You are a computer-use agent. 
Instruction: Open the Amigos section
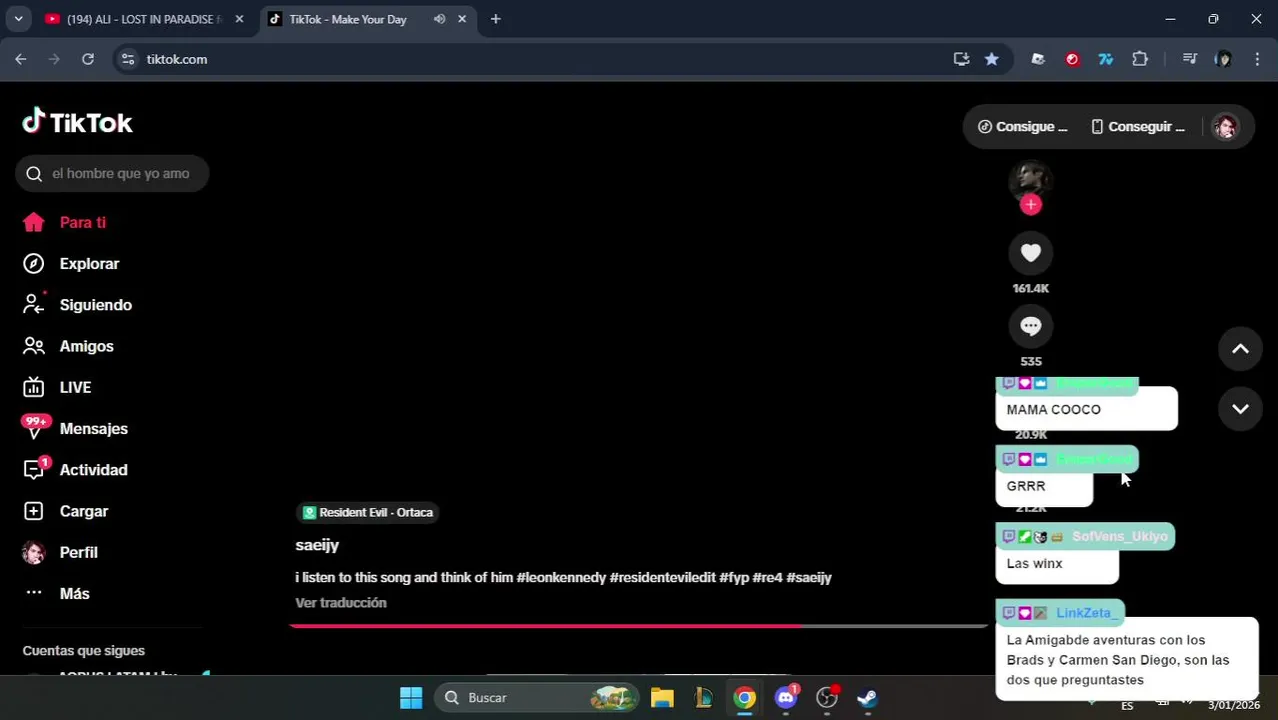68,346
